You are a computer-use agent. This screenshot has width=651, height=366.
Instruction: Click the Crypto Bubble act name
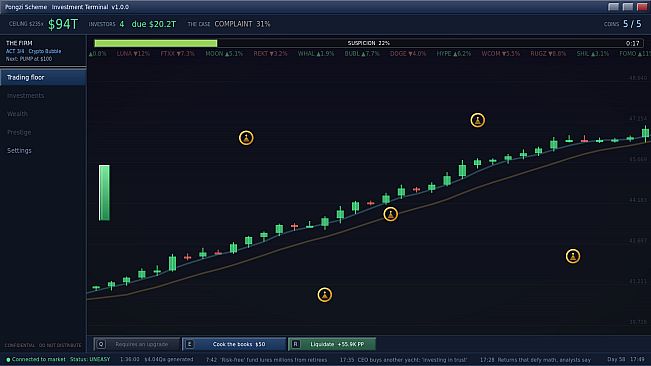(x=45, y=51)
